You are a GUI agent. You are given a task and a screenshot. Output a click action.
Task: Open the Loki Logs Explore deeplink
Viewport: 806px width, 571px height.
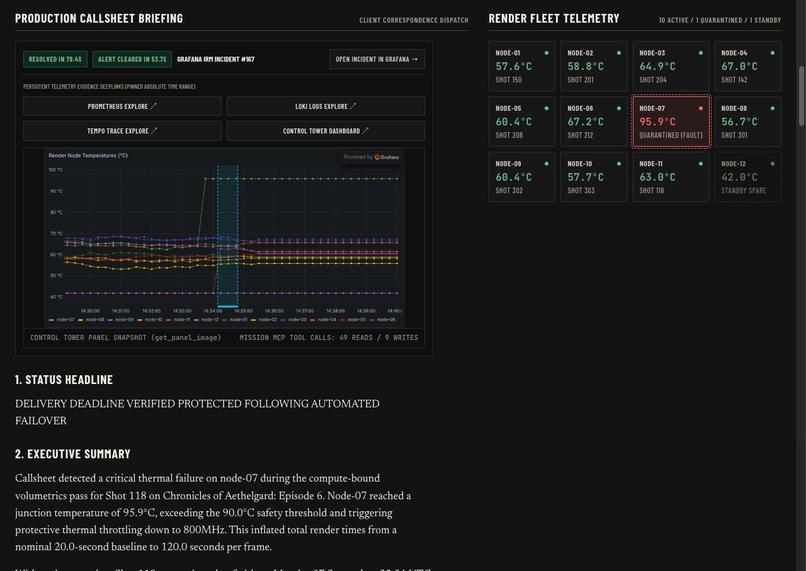pos(325,106)
